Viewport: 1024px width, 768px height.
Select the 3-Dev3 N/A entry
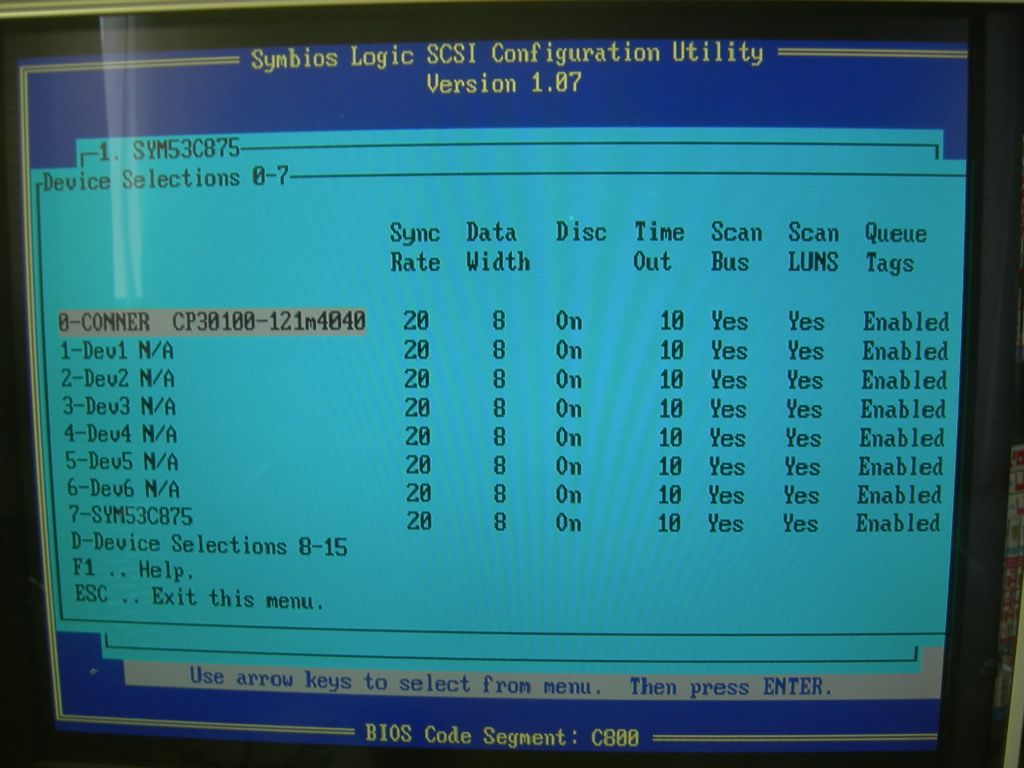[120, 406]
